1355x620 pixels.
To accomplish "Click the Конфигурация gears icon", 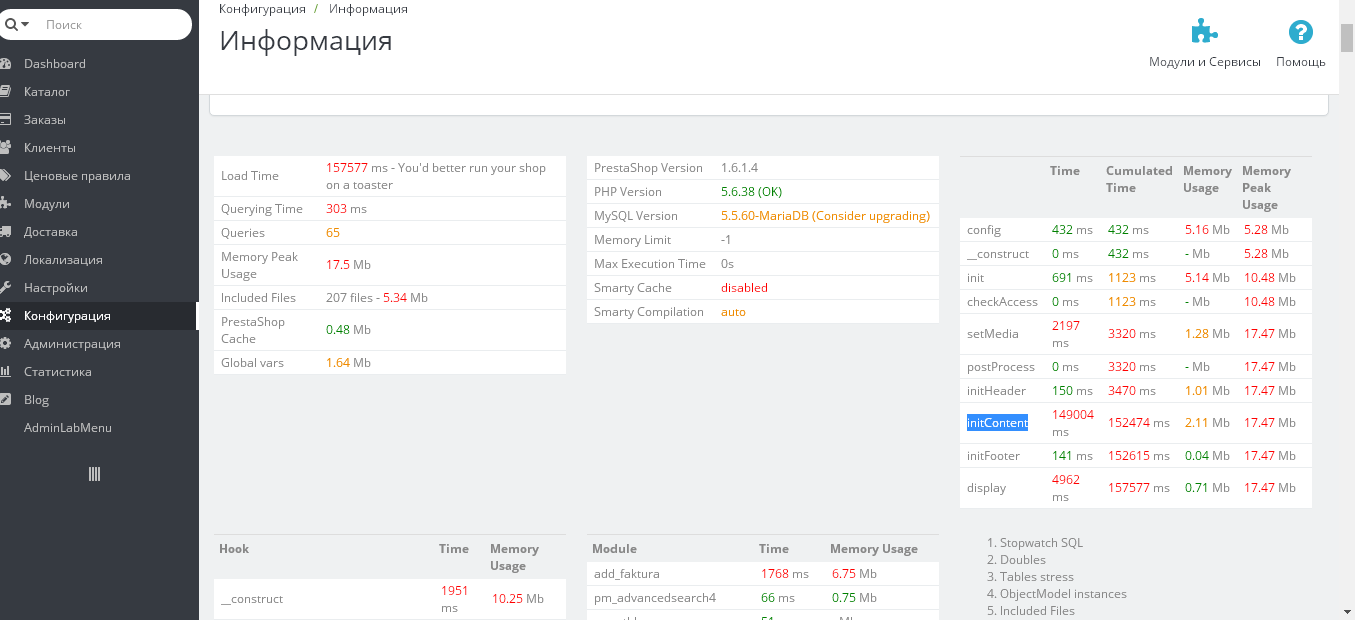I will [x=6, y=315].
